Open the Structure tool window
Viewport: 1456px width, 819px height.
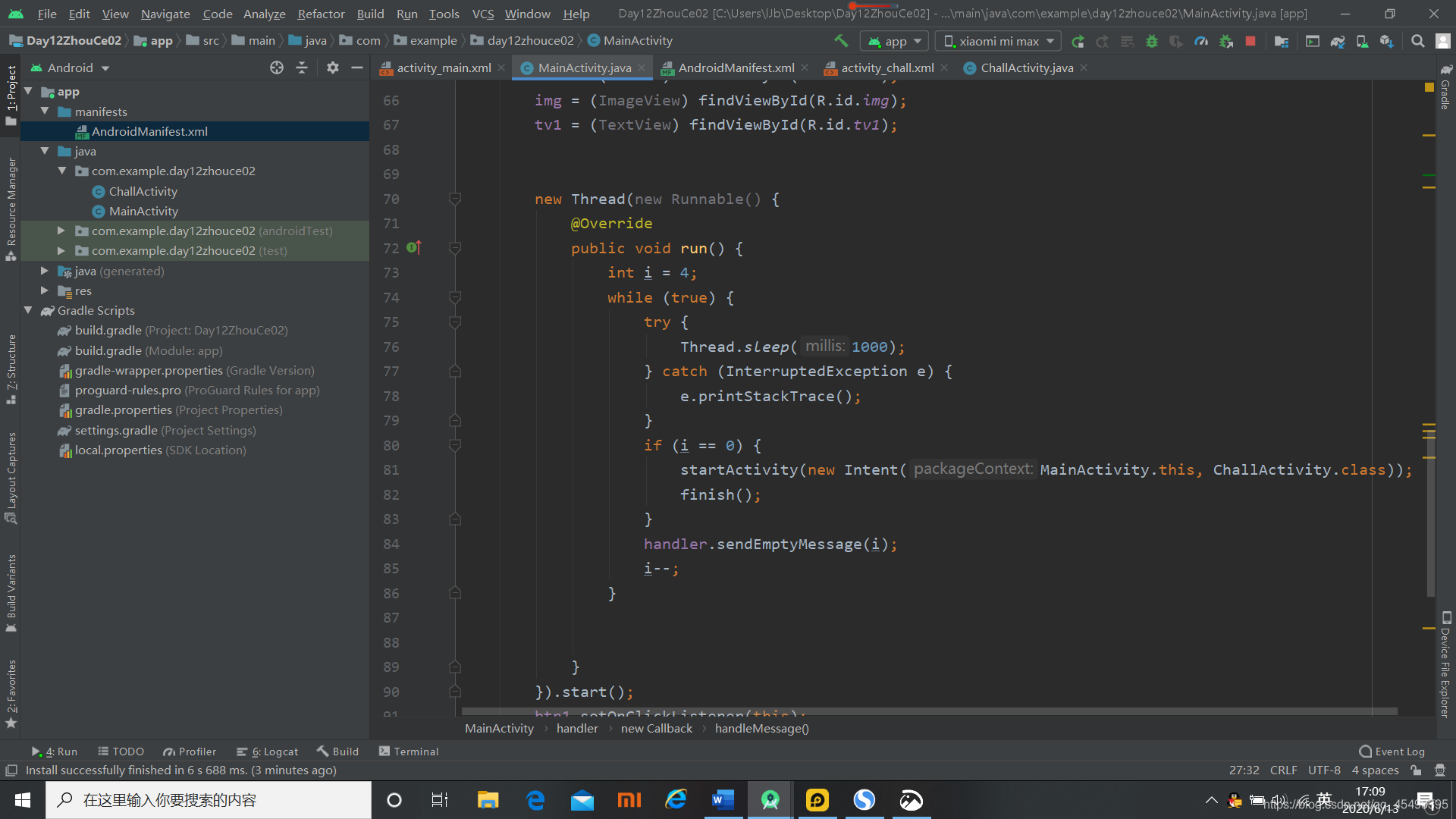pos(11,369)
